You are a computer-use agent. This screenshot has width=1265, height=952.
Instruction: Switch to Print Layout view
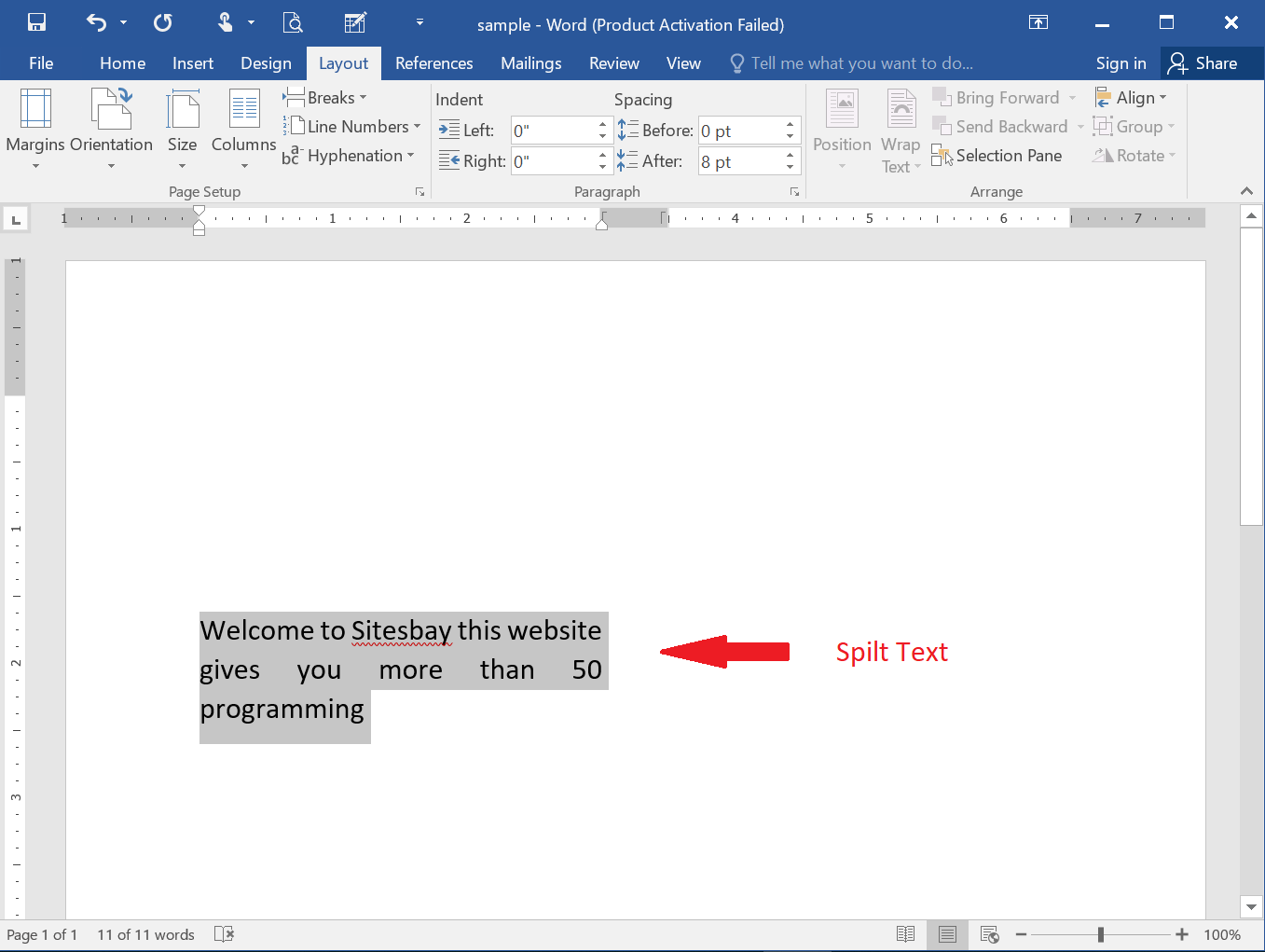tap(947, 934)
